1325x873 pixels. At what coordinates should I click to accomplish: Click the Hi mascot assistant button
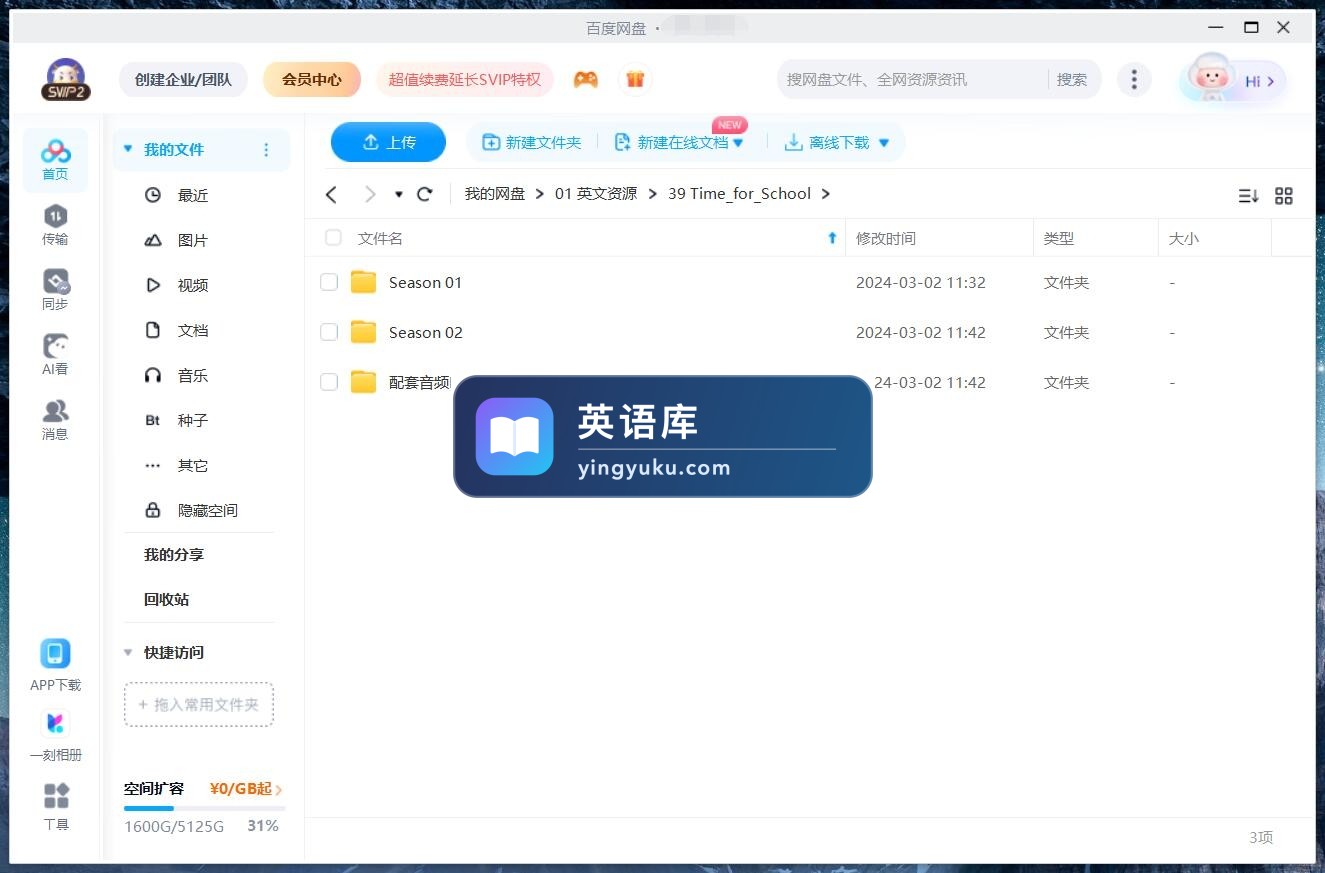click(x=1233, y=80)
